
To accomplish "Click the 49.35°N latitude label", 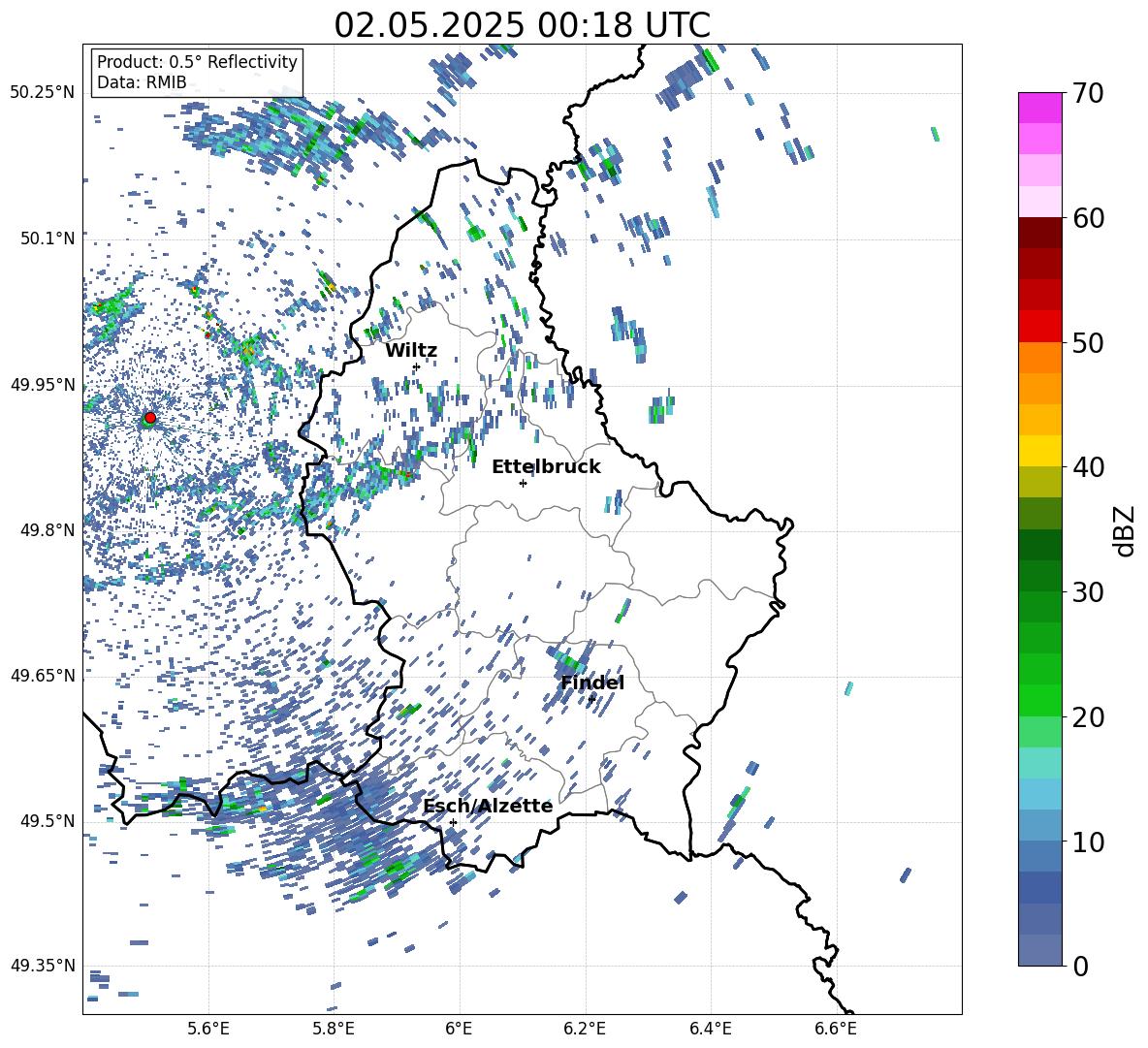I will [x=43, y=966].
